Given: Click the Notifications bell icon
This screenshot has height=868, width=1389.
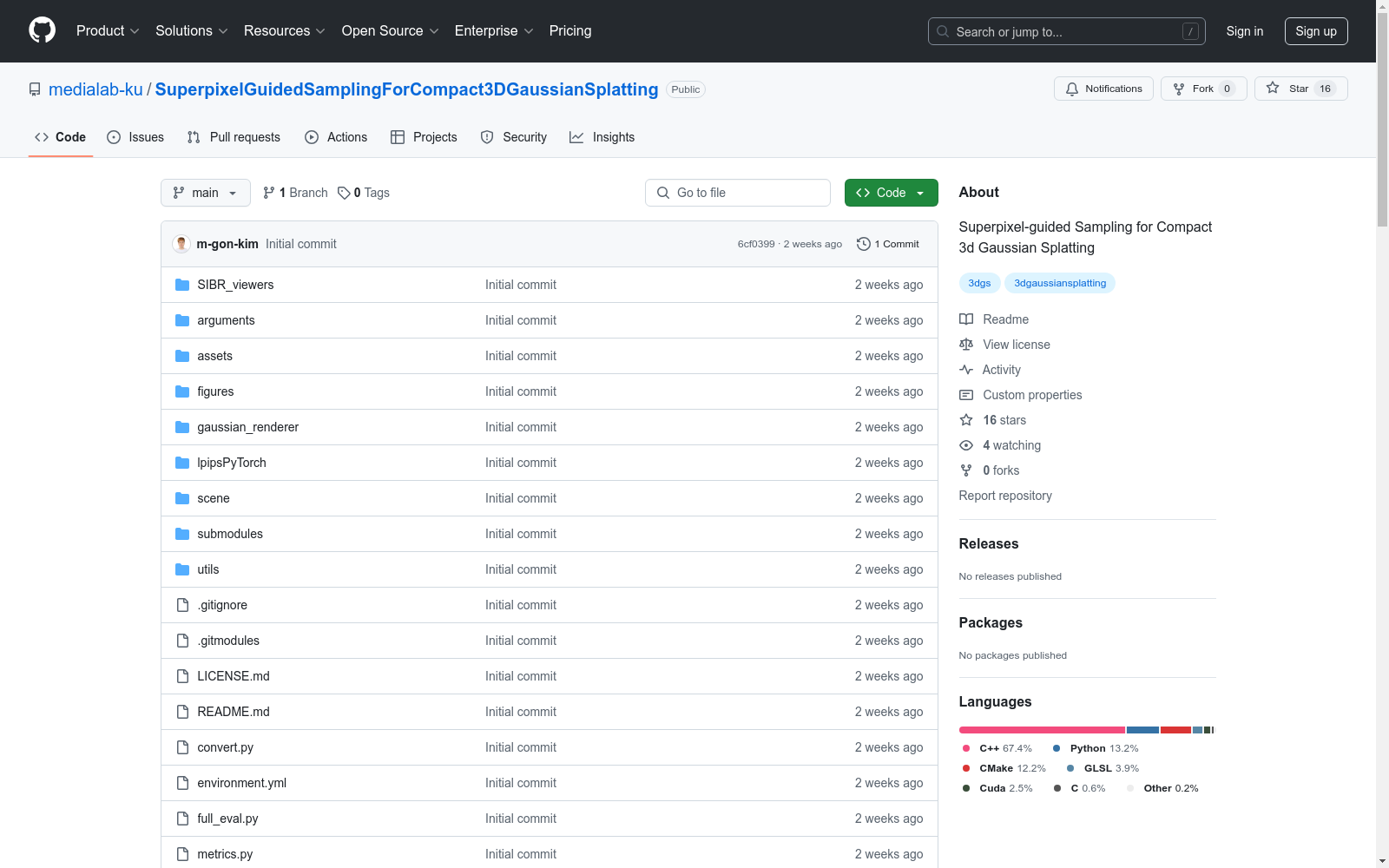Looking at the screenshot, I should click(x=1072, y=89).
